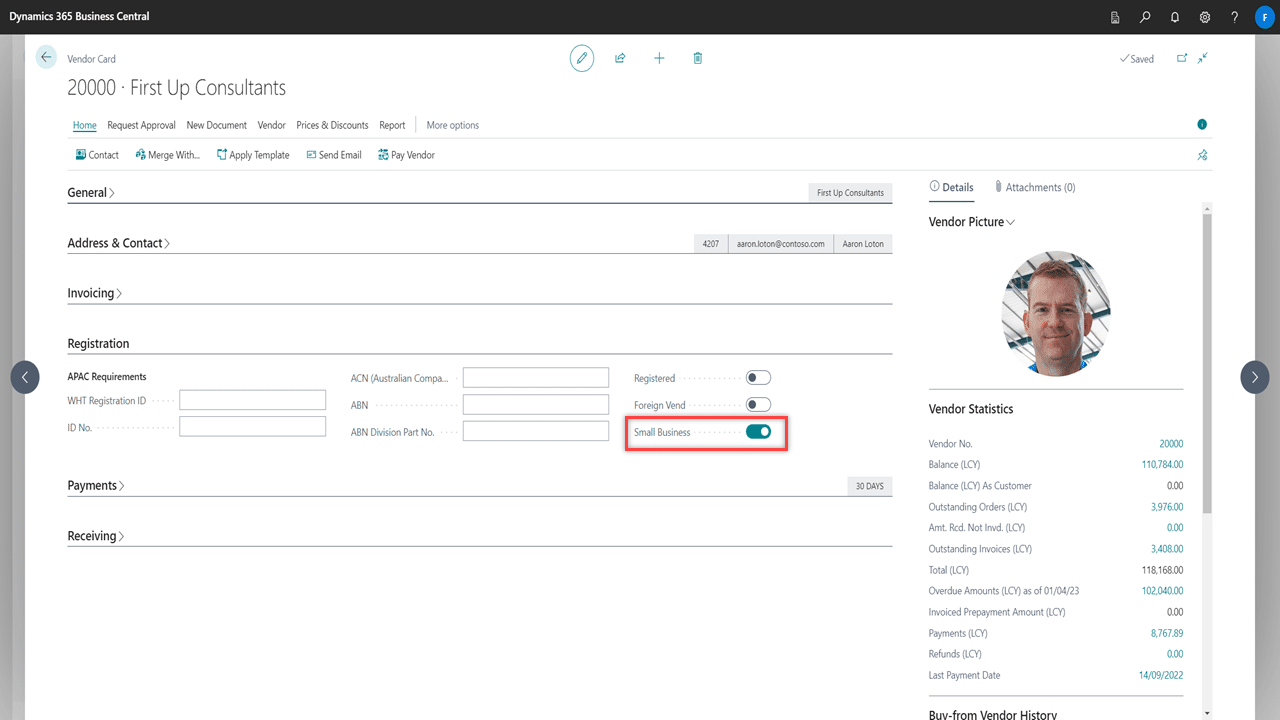The image size is (1280, 720).
Task: Click Payments (LCY) value 8,767.89
Action: coord(1167,633)
